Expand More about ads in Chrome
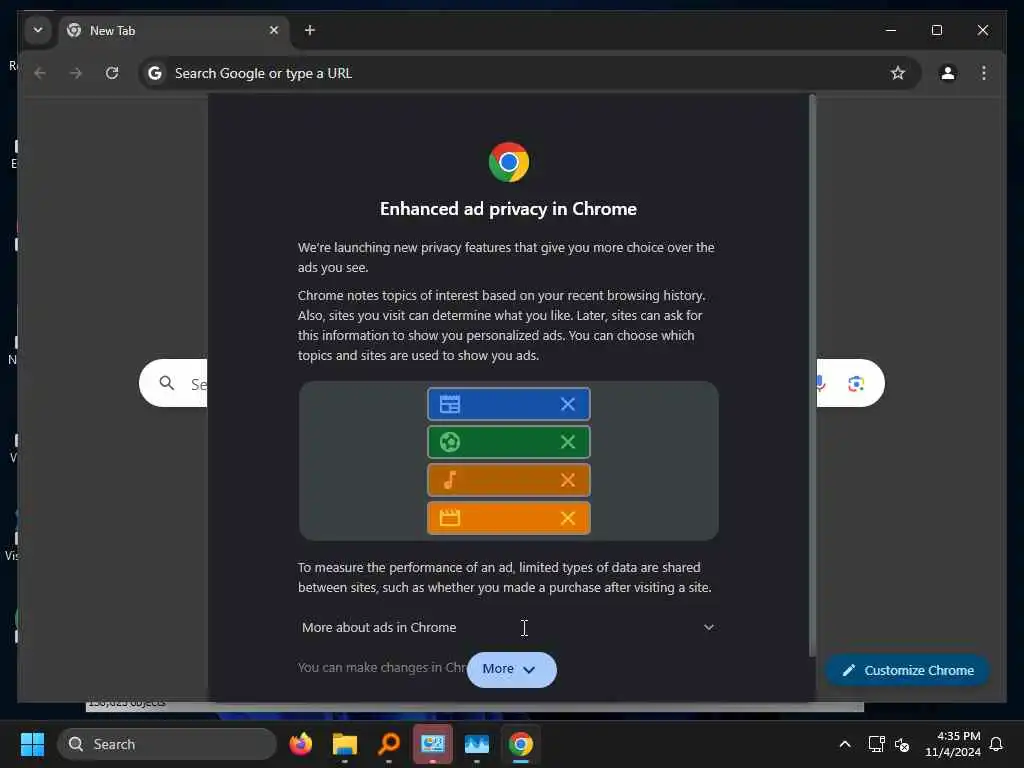This screenshot has width=1024, height=768. [508, 628]
